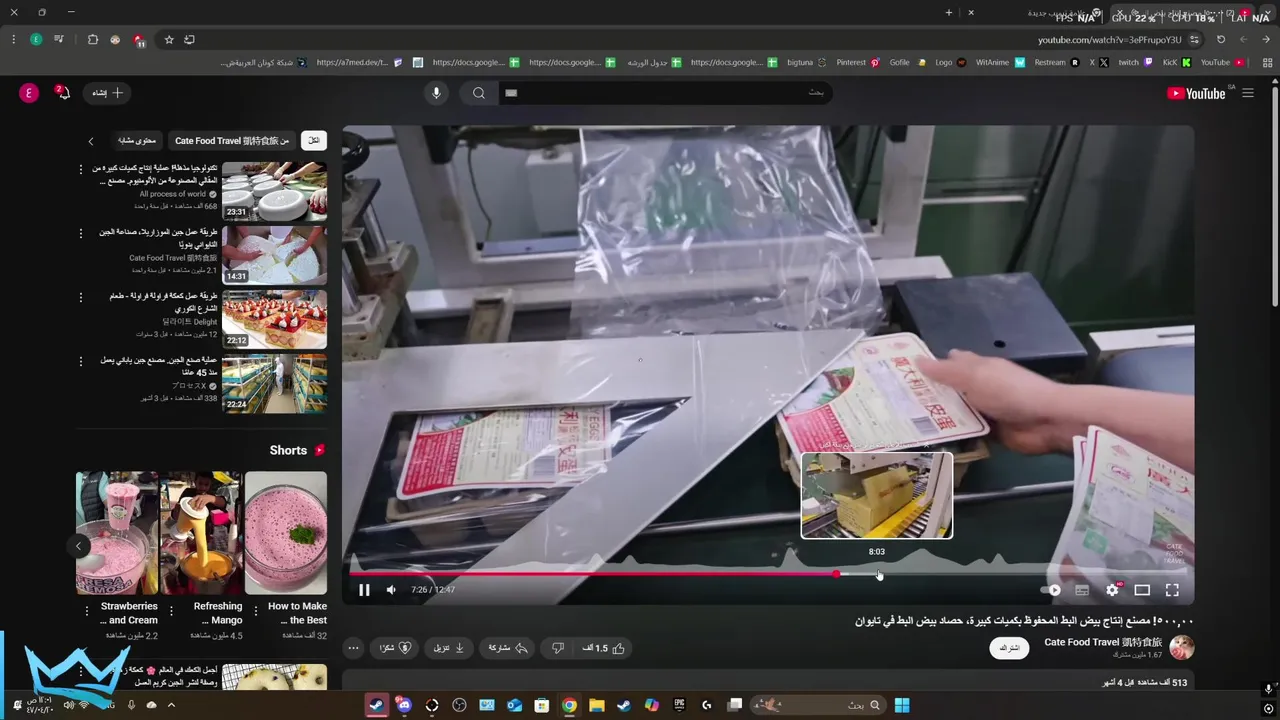The height and width of the screenshot is (720, 1280).
Task: Open the 22:12 strawberry cake video thumbnail
Action: [x=274, y=319]
